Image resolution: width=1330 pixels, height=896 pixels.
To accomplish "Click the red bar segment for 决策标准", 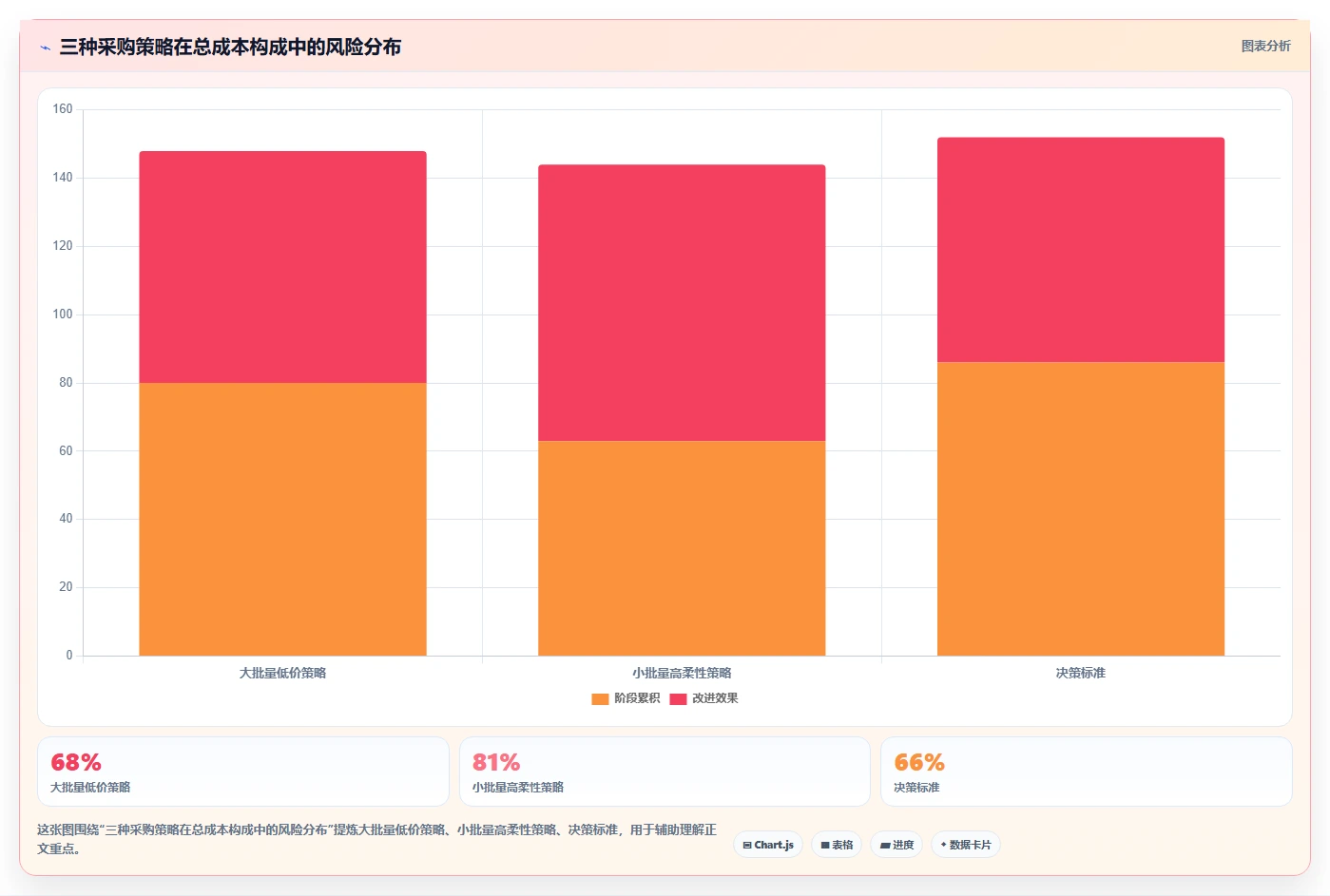I will (1081, 250).
